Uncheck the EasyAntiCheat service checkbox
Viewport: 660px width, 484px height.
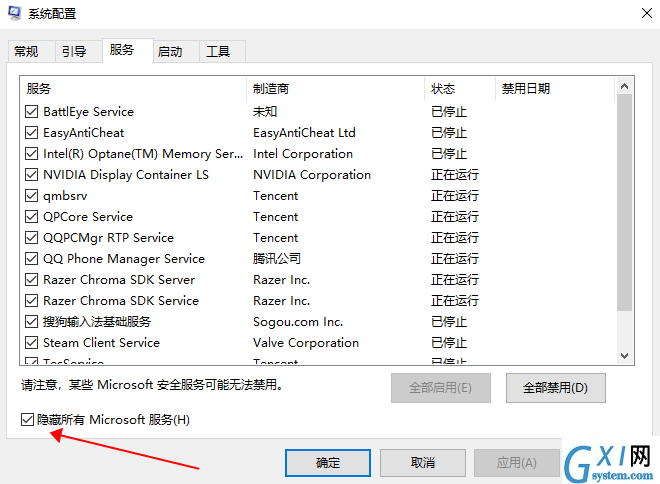tap(32, 133)
